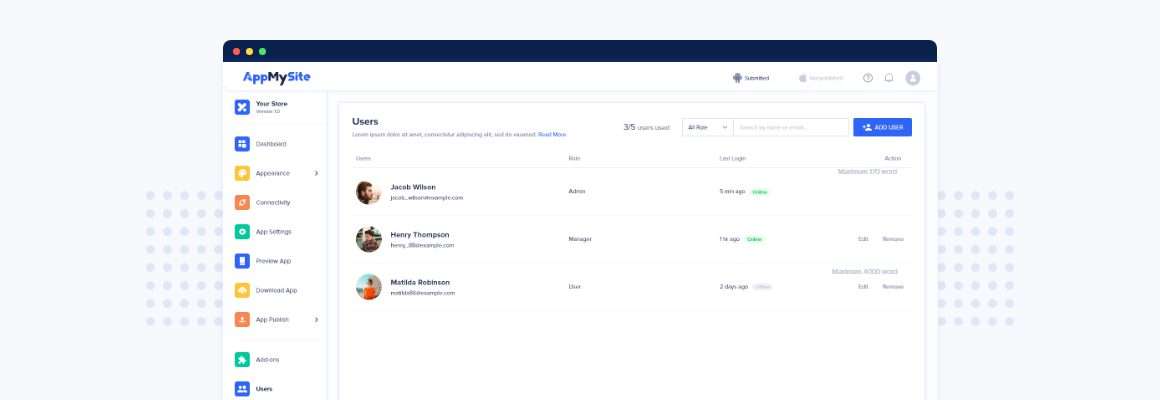Select the Matilda Robinson name
Image resolution: width=1160 pixels, height=400 pixels.
point(419,282)
